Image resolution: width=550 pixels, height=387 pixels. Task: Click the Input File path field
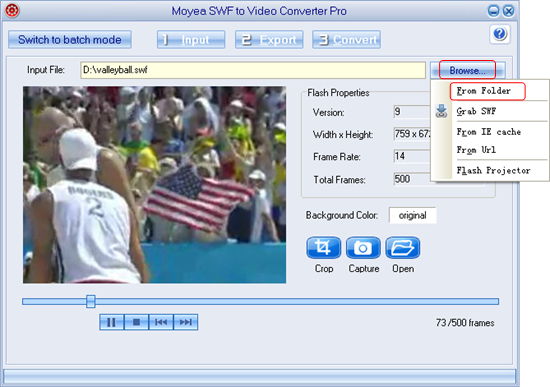click(x=253, y=70)
